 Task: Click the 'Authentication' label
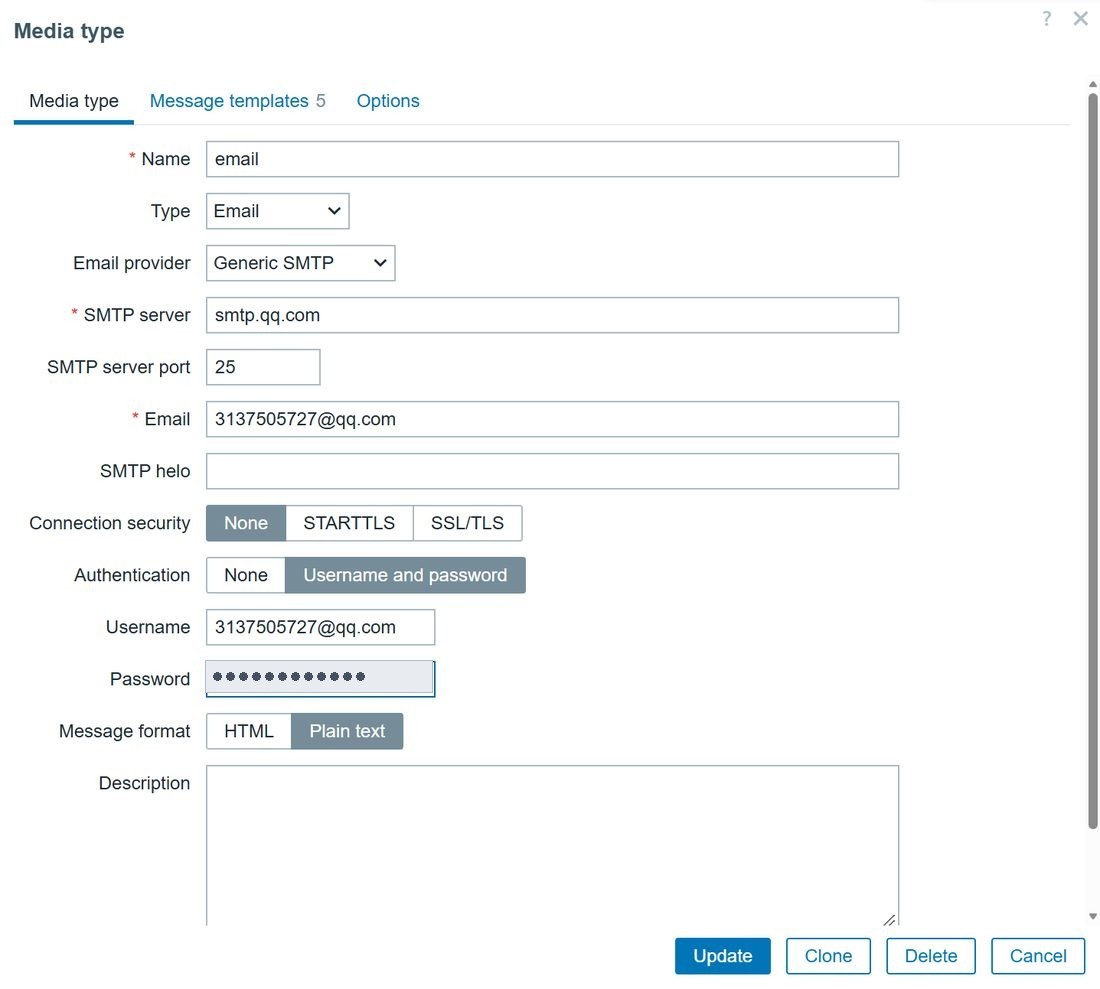click(132, 575)
